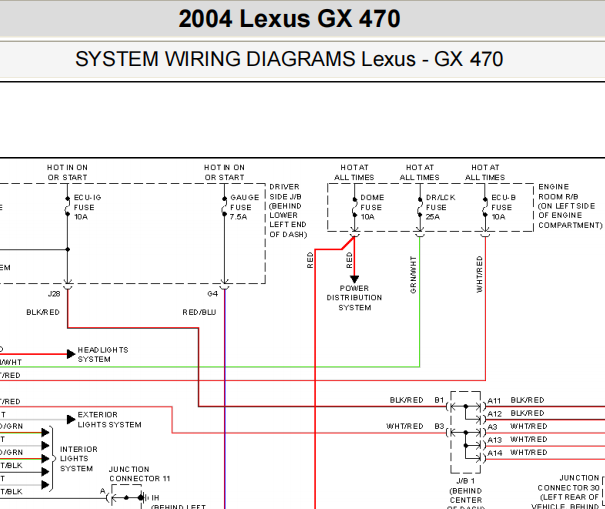Click HOT AT ALL TIMES above DOME fuse
The width and height of the screenshot is (605, 509).
coord(354,172)
